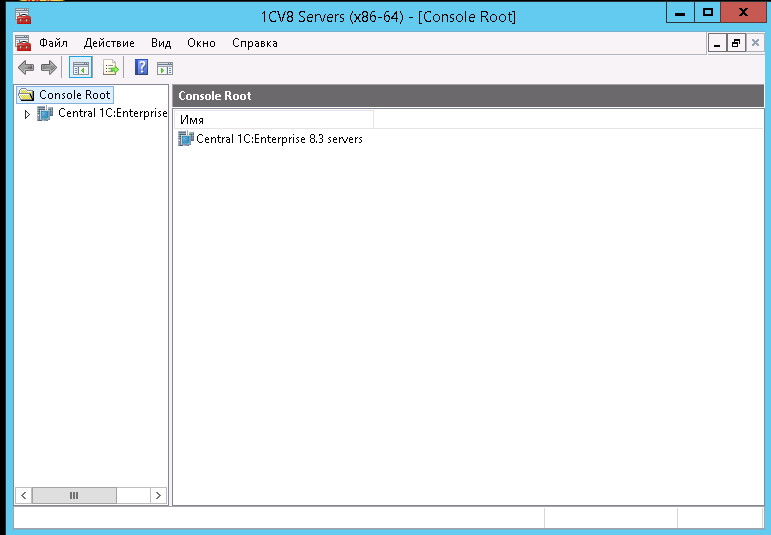
Task: Open the Вид menu
Action: pos(161,43)
